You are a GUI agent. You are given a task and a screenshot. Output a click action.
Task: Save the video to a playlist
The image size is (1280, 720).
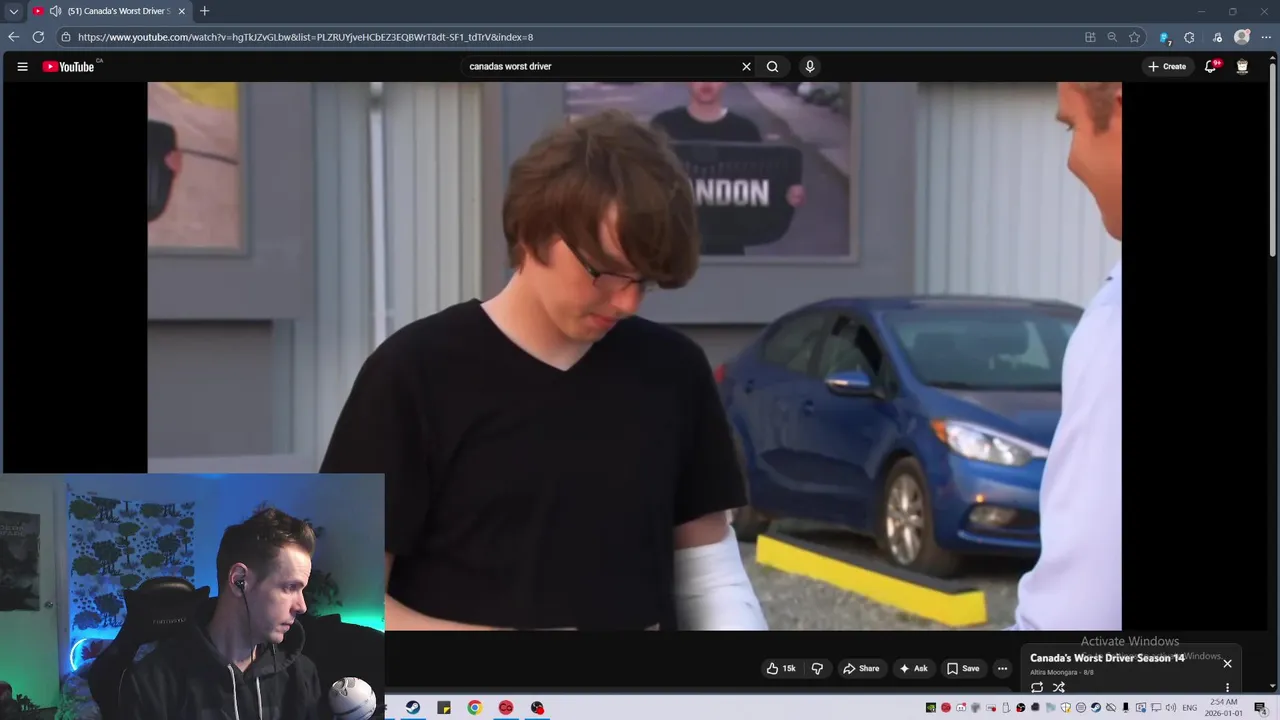click(963, 668)
